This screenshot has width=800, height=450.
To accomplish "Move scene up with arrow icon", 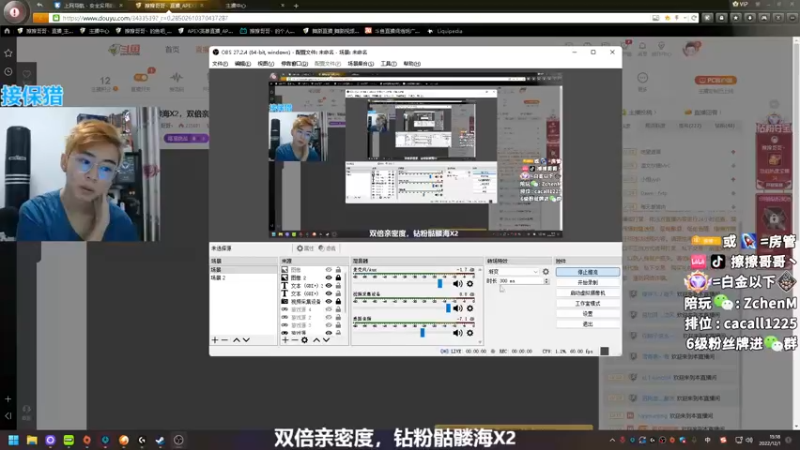I will pyautogui.click(x=236, y=340).
